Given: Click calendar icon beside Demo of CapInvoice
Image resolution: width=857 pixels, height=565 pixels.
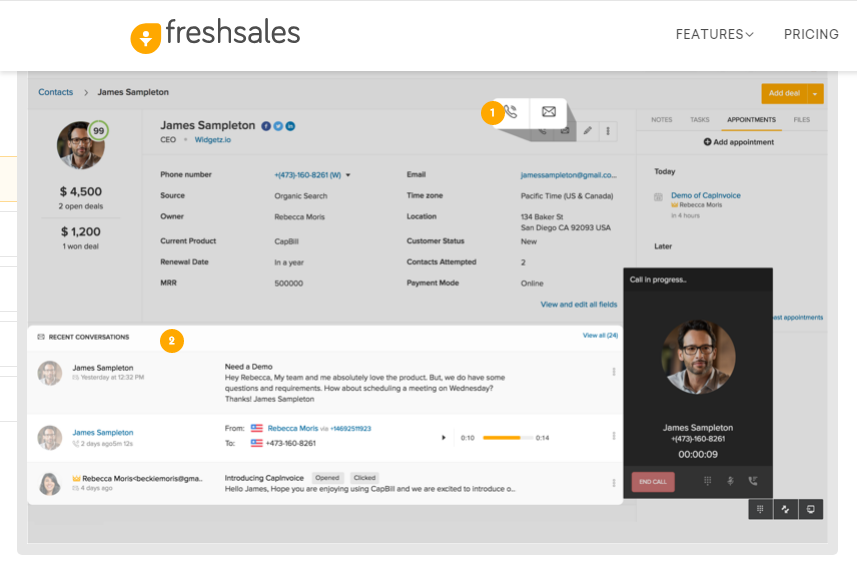Looking at the screenshot, I should pos(659,197).
